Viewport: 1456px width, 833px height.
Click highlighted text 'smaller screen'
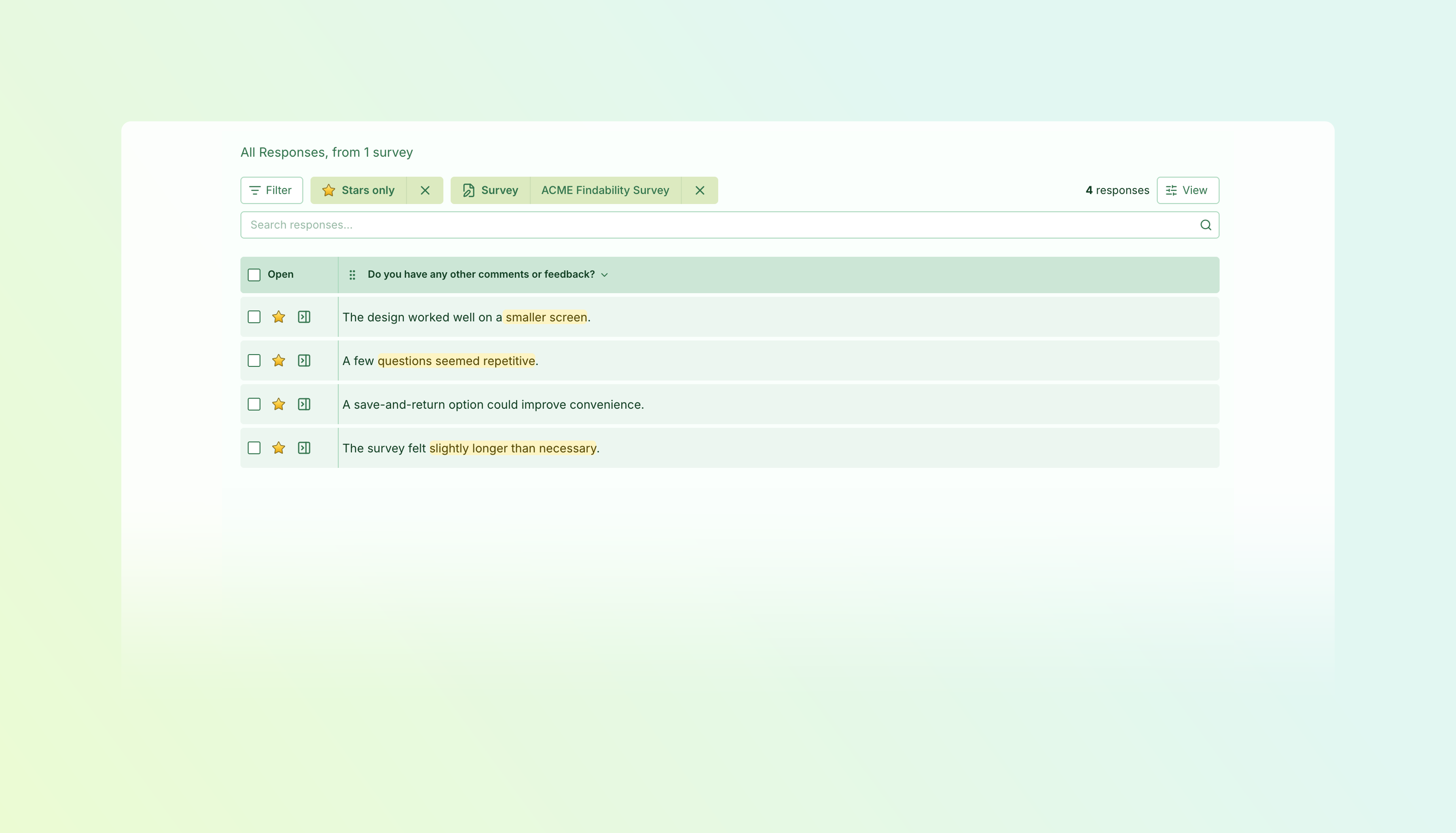(x=546, y=317)
